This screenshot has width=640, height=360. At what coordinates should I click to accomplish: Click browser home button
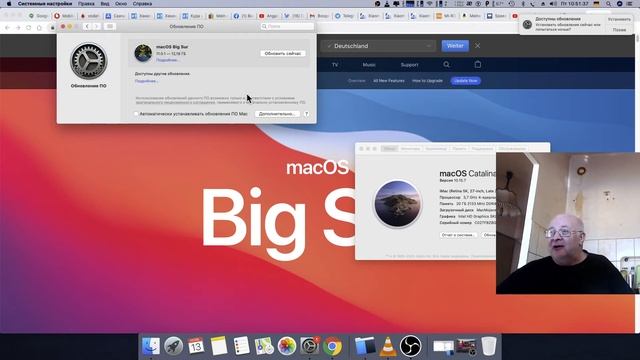39,28
